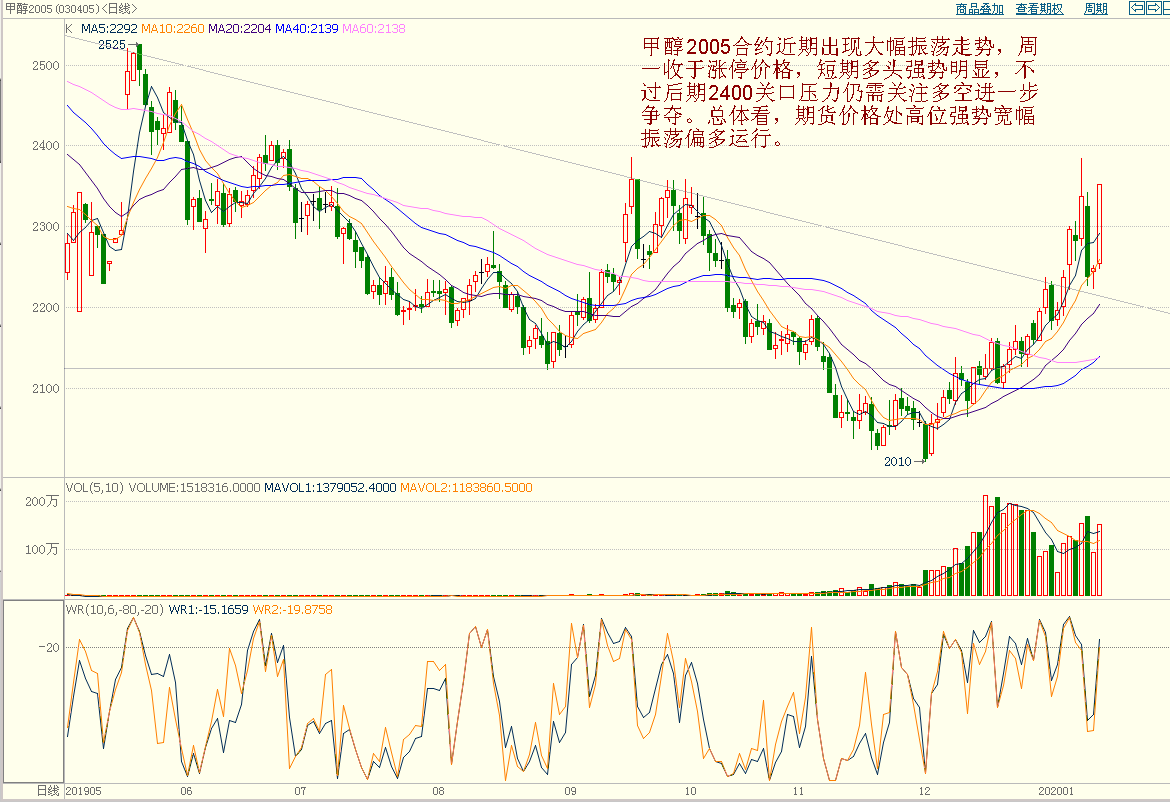Click the MA20:2204 moving average label
The height and width of the screenshot is (802, 1170).
(240, 28)
